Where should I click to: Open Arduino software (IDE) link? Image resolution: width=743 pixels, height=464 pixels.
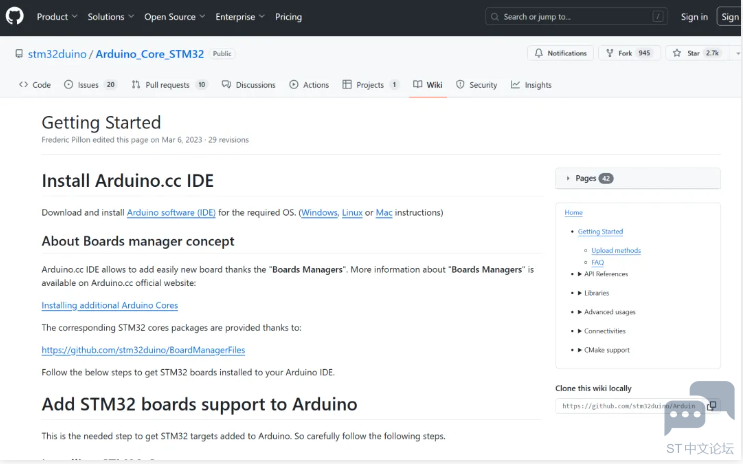[171, 213]
